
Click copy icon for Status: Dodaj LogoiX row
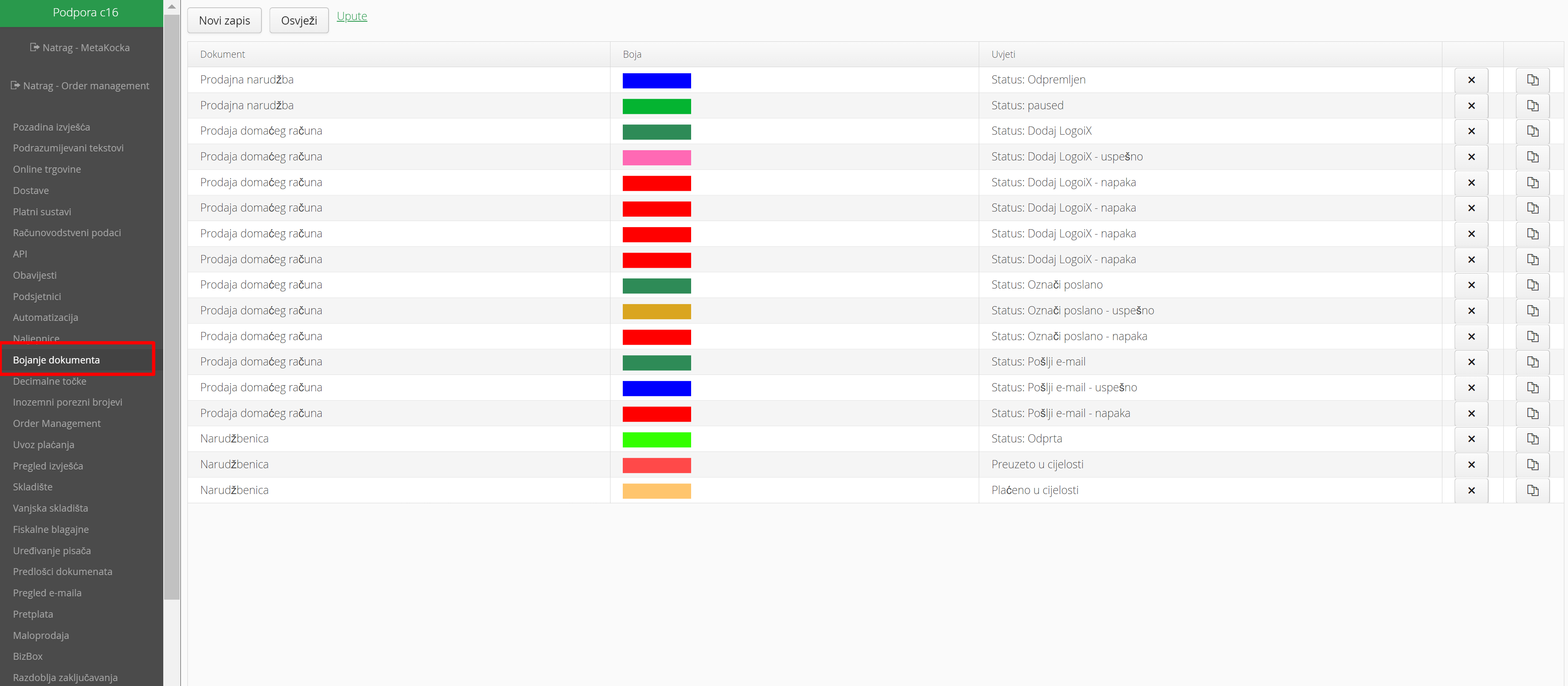(1532, 131)
